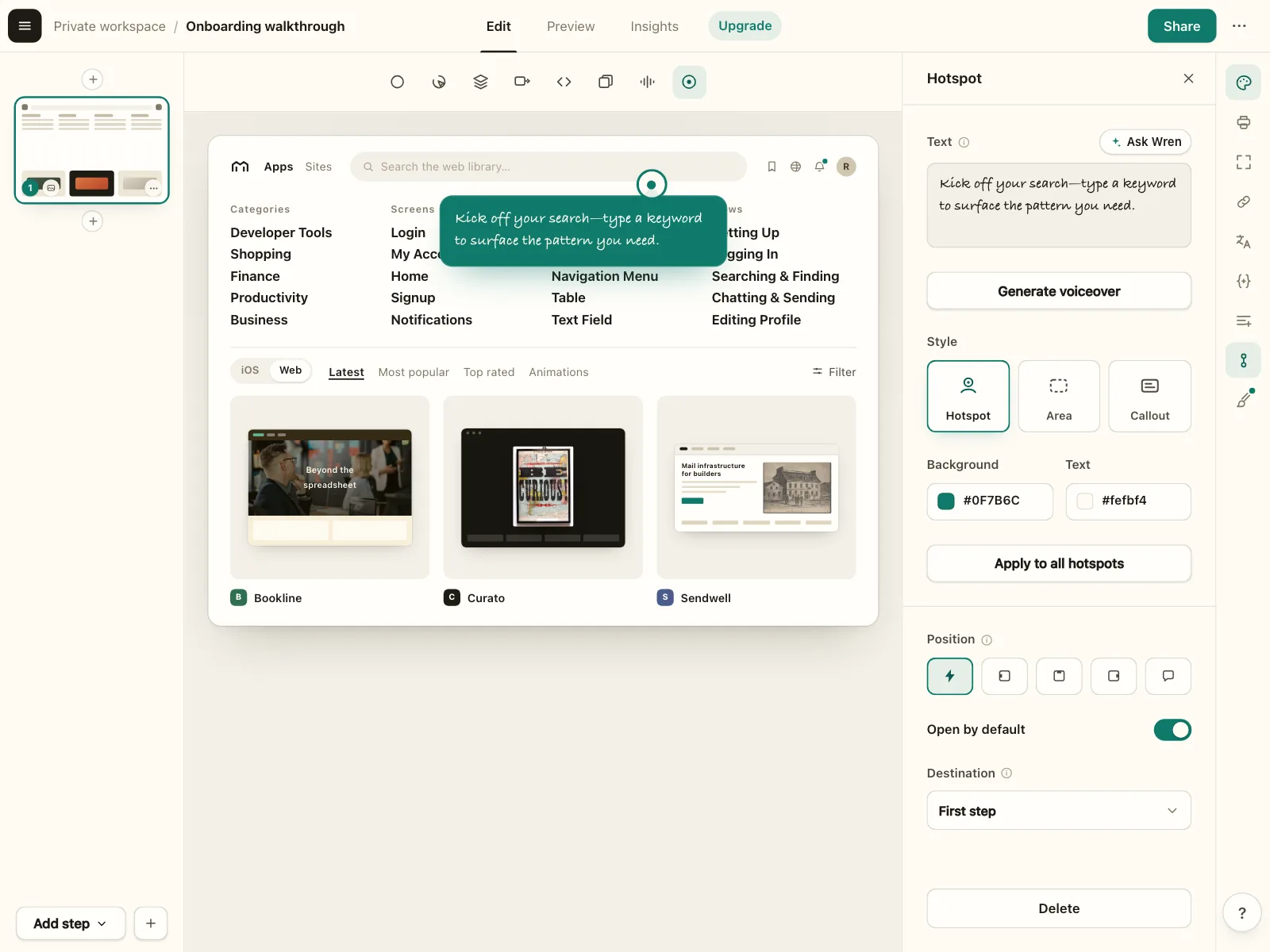The width and height of the screenshot is (1270, 952).
Task: Open the steps flow icon in the sidebar
Action: (x=1243, y=360)
